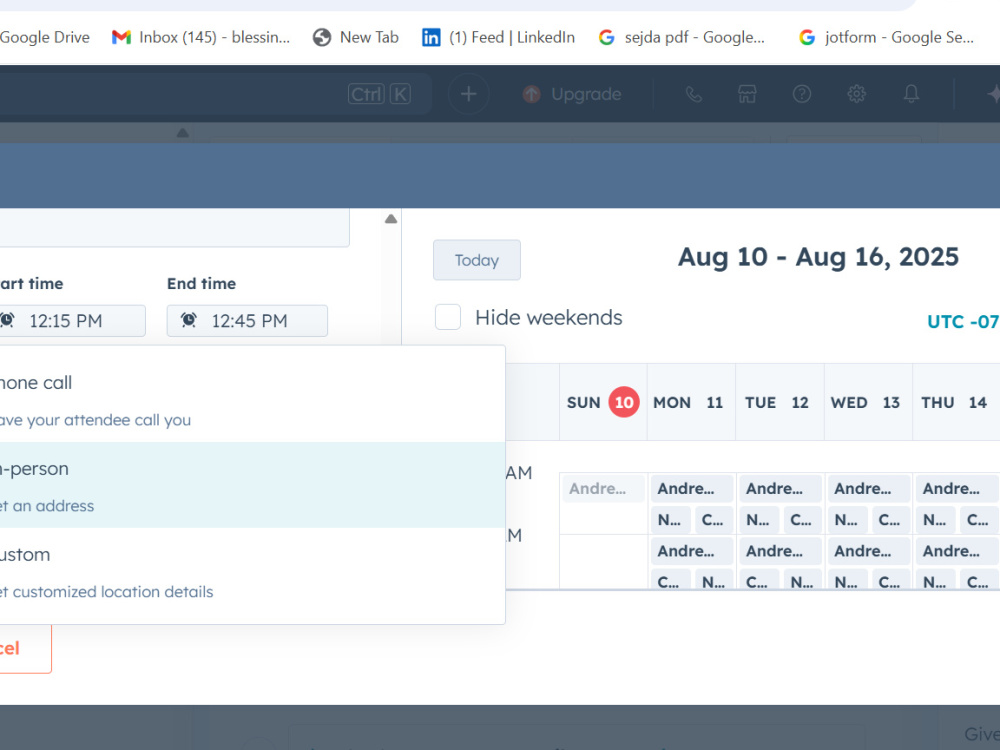1000x750 pixels.
Task: Open the second Andre... event on Monday
Action: (x=692, y=551)
